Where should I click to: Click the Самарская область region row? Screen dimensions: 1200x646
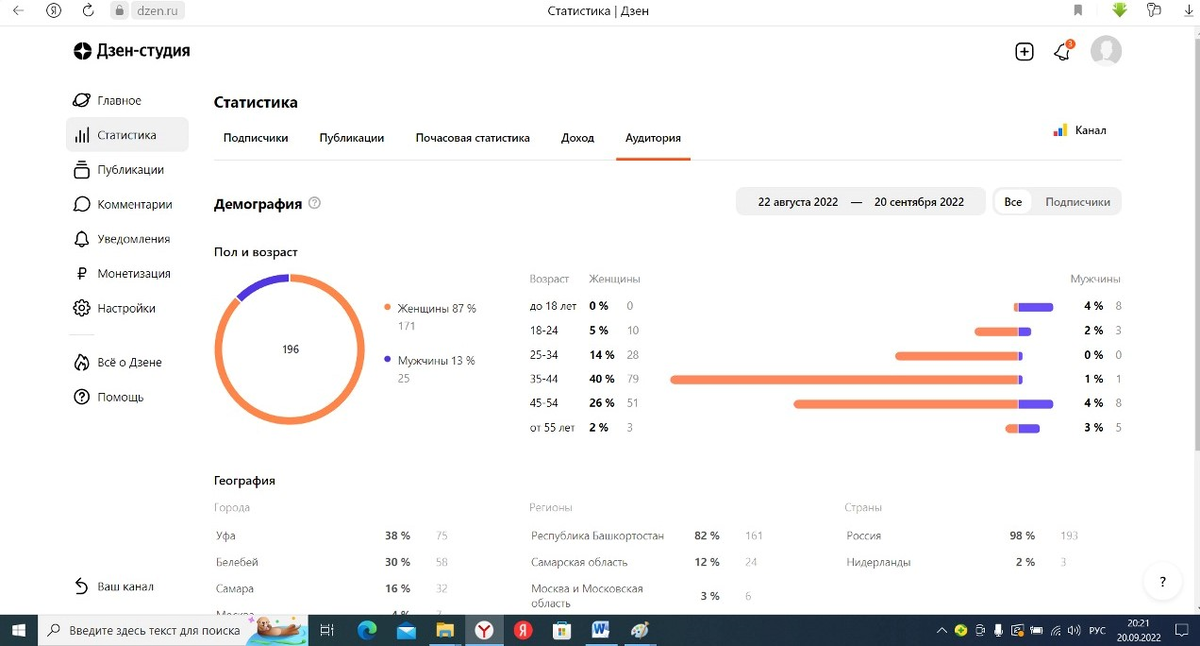pyautogui.click(x=647, y=562)
